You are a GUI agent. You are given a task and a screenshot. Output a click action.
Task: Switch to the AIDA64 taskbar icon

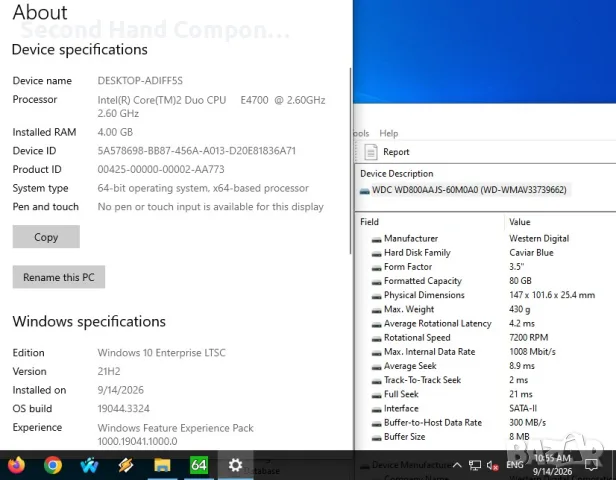pyautogui.click(x=199, y=465)
